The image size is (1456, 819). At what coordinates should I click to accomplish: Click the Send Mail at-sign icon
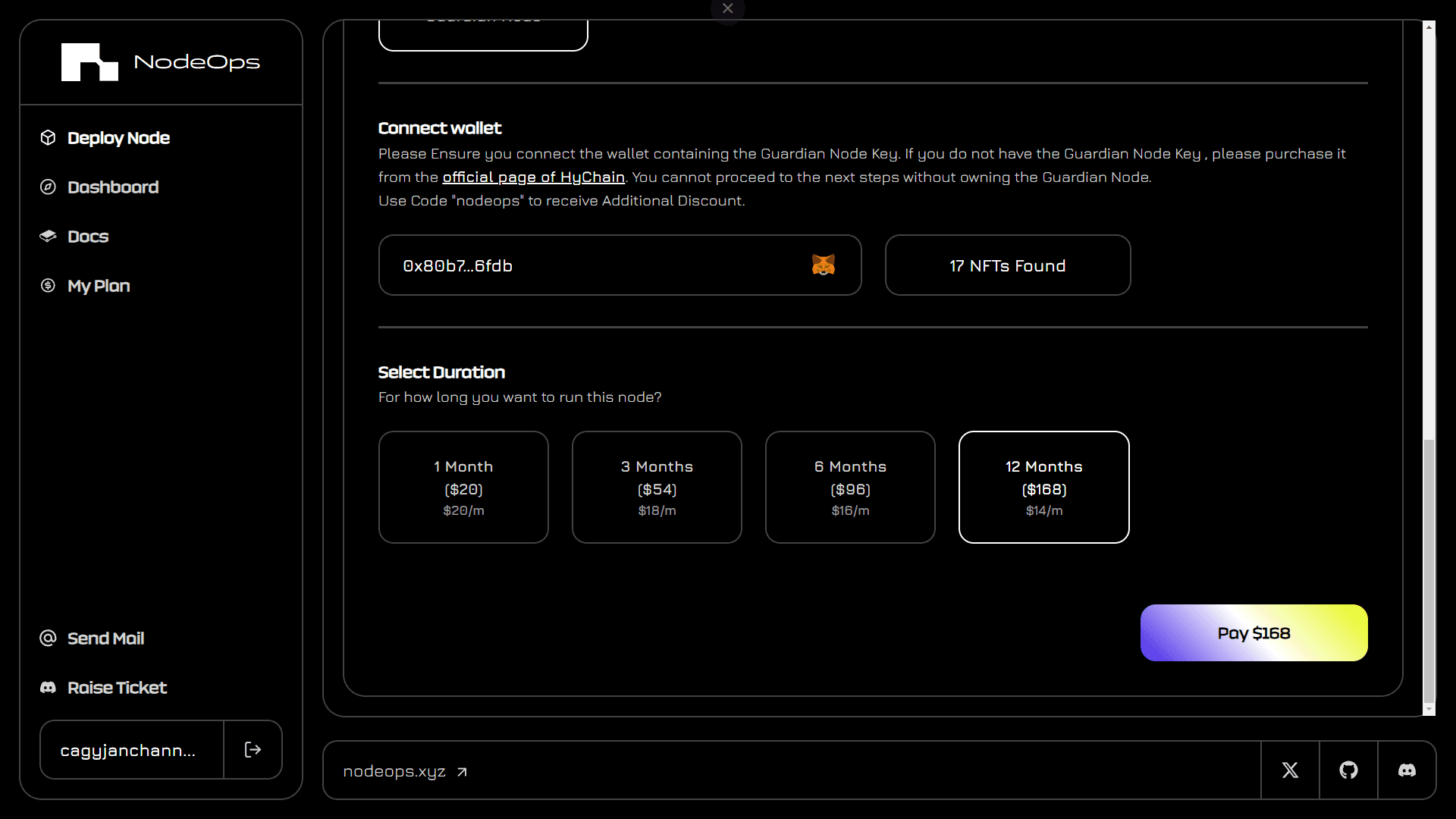(48, 639)
